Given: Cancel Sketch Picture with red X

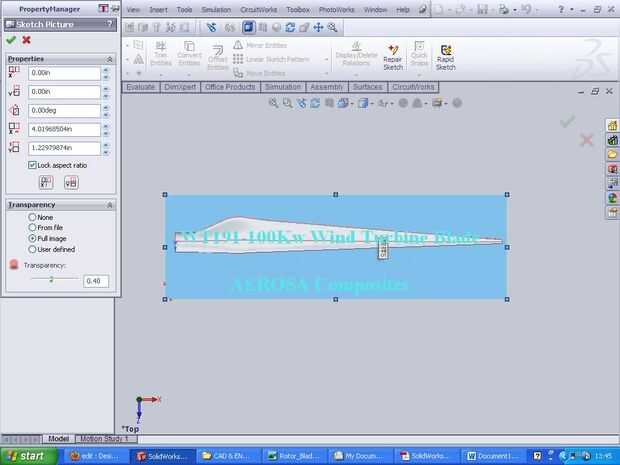Looking at the screenshot, I should coord(26,40).
